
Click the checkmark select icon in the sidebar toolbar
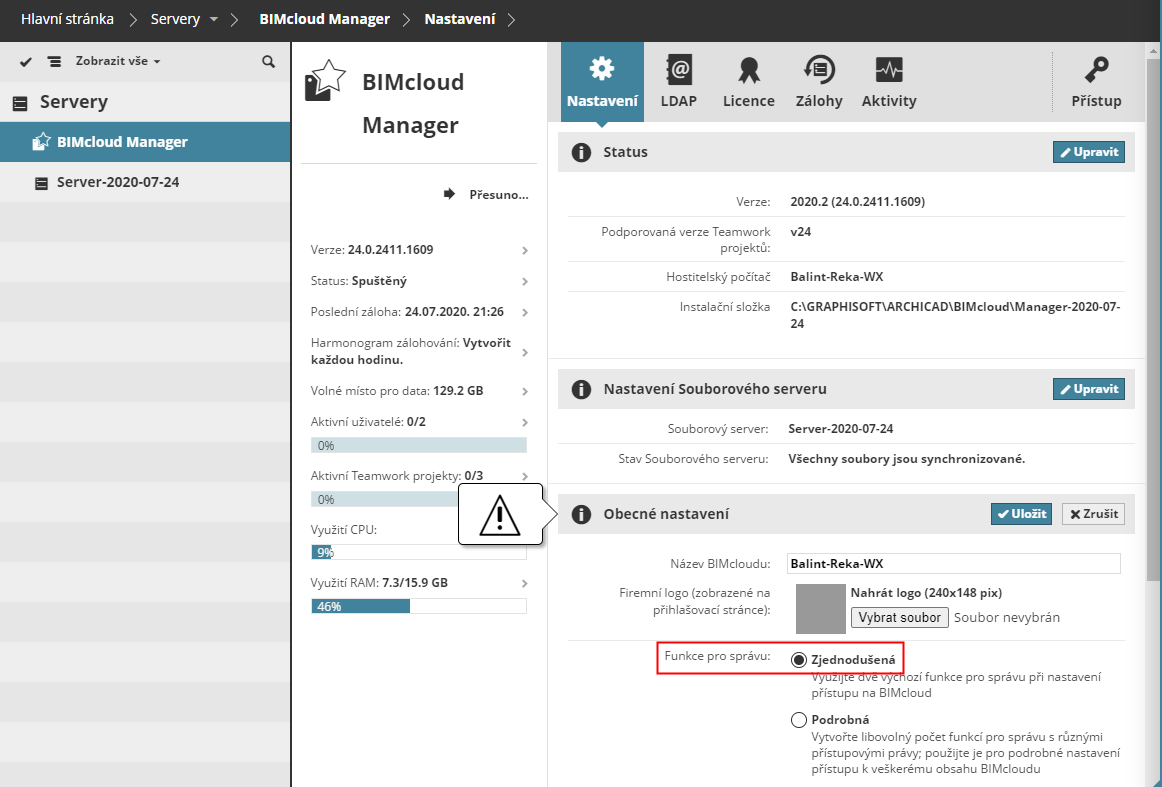[x=26, y=62]
